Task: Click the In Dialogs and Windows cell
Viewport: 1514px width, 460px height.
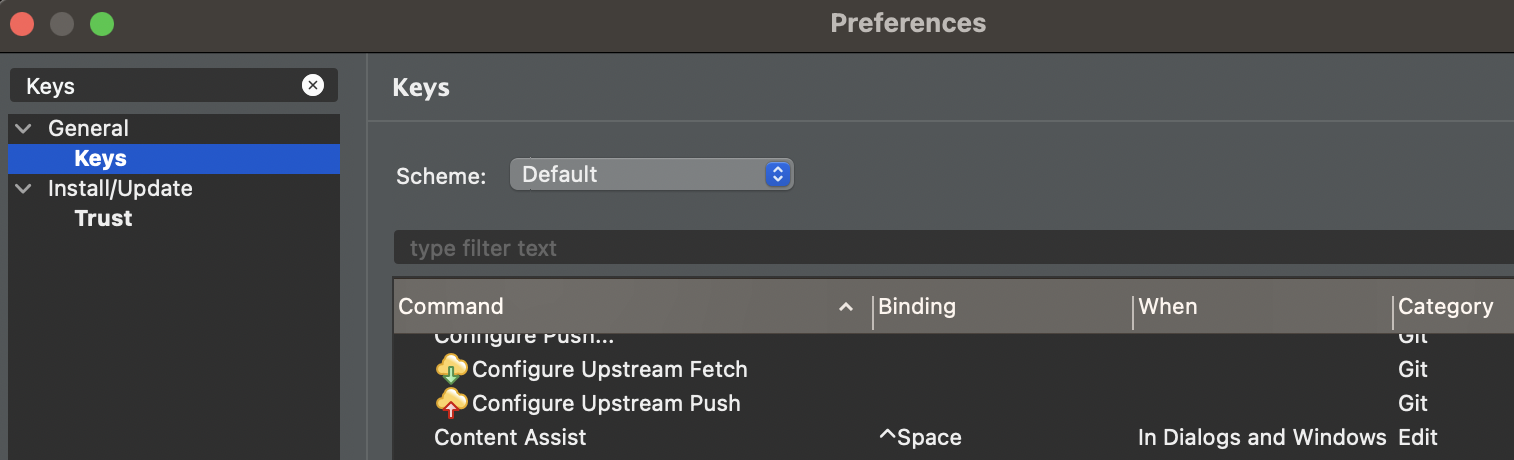Action: coord(1262,437)
